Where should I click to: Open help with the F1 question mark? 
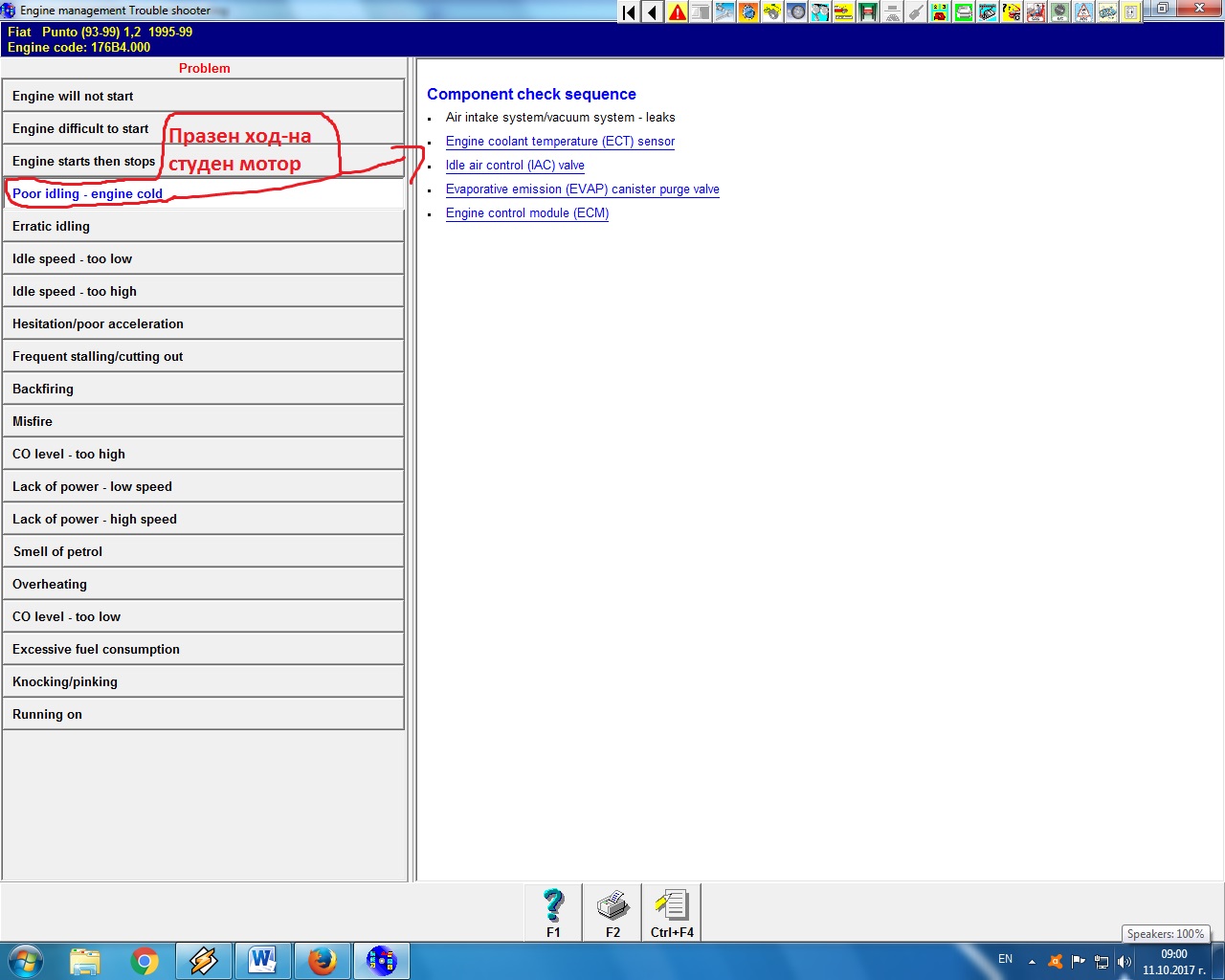click(x=553, y=912)
